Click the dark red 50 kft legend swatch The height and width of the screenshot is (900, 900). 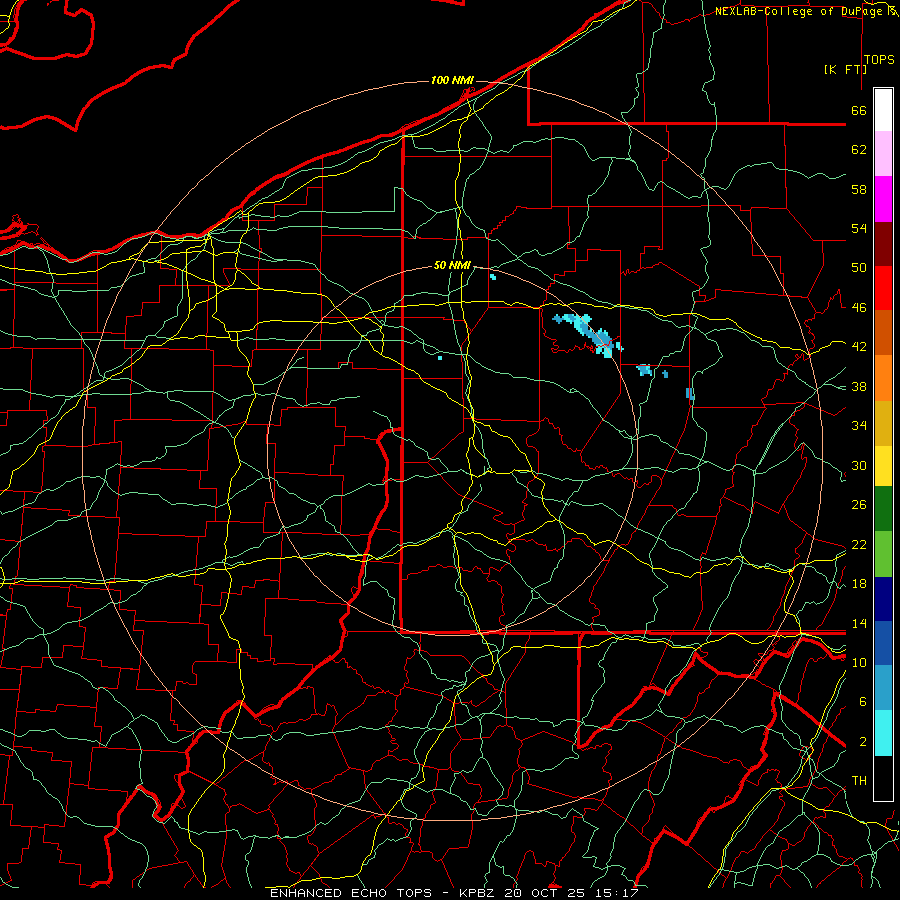pos(883,244)
